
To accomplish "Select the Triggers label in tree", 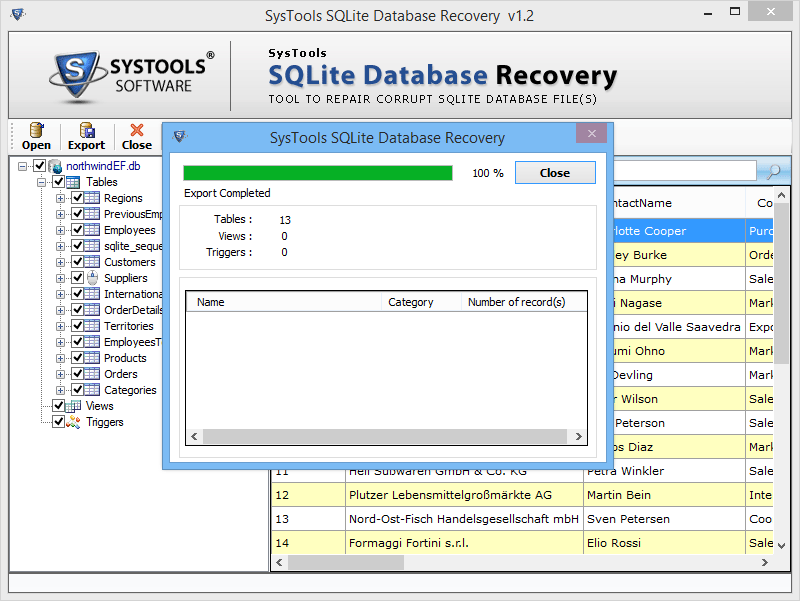I will pyautogui.click(x=105, y=422).
